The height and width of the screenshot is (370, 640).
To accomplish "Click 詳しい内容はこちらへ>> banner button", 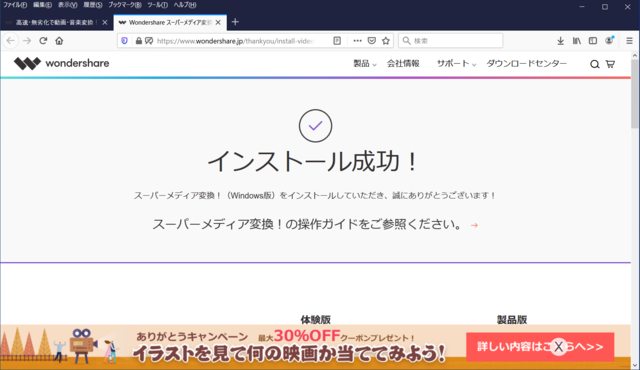I will click(x=540, y=347).
